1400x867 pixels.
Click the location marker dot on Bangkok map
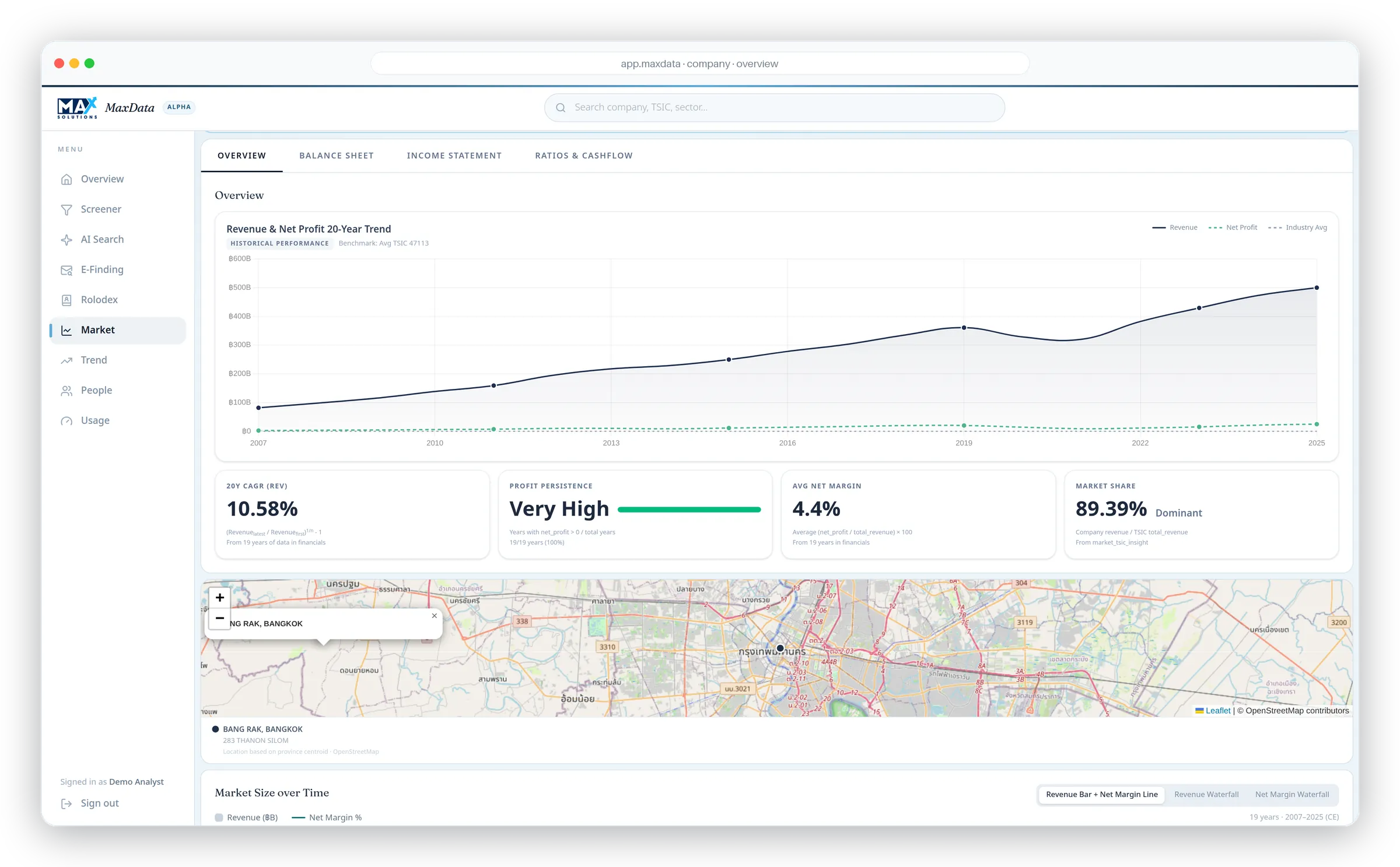coord(780,648)
